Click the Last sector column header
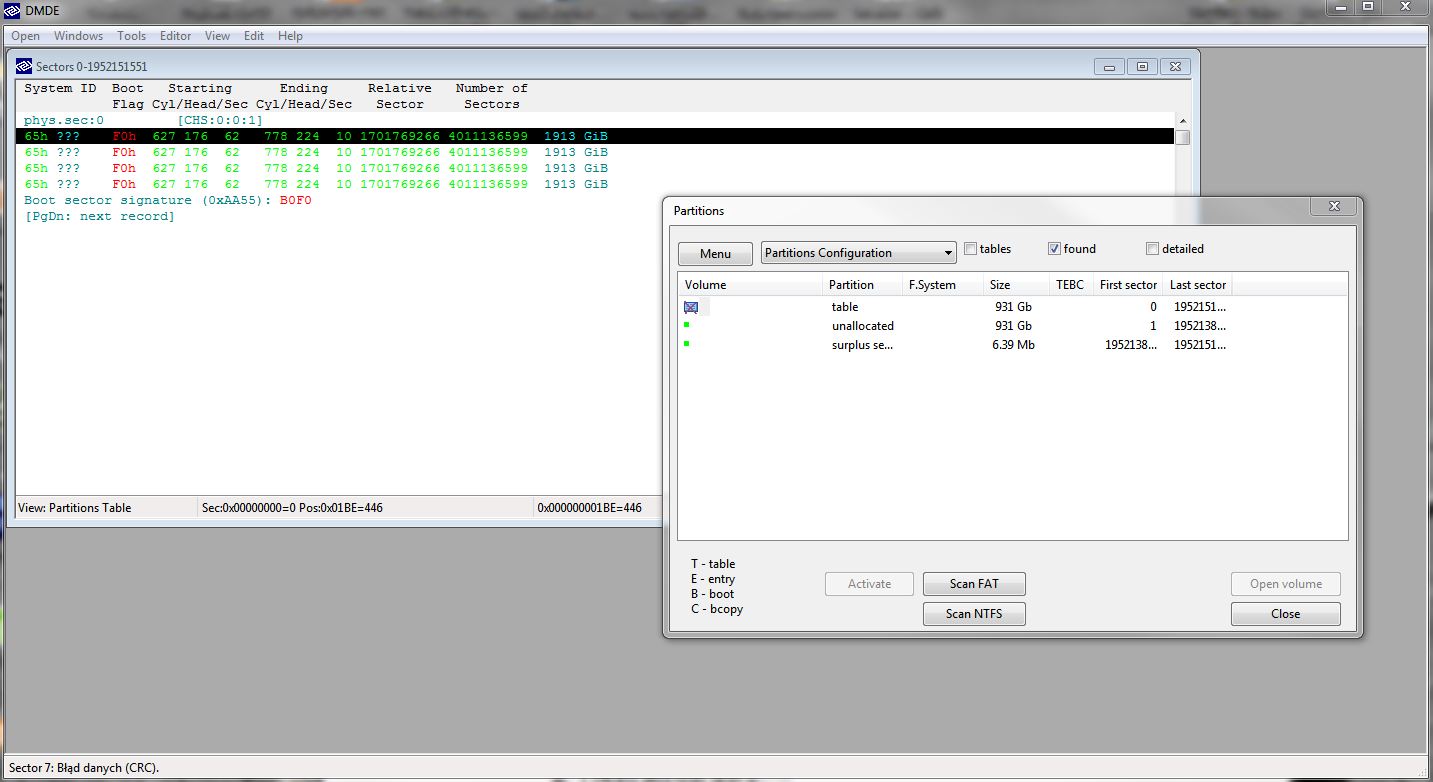The width and height of the screenshot is (1433, 782). coord(1198,285)
